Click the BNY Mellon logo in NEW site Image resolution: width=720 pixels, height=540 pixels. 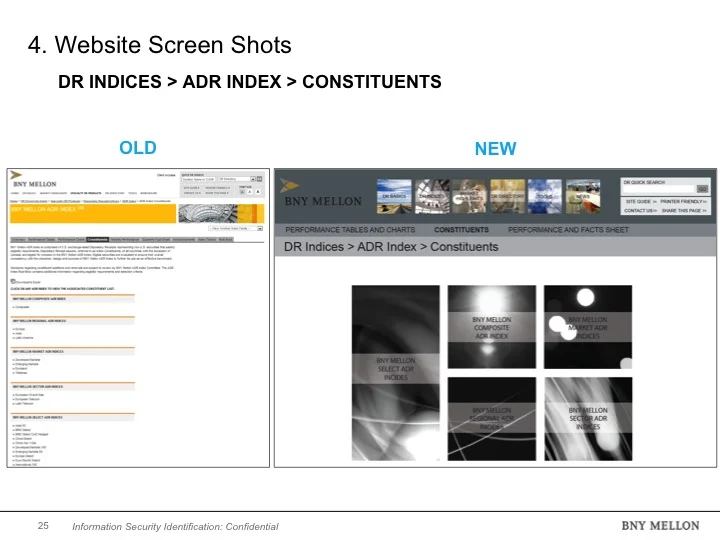tap(320, 193)
